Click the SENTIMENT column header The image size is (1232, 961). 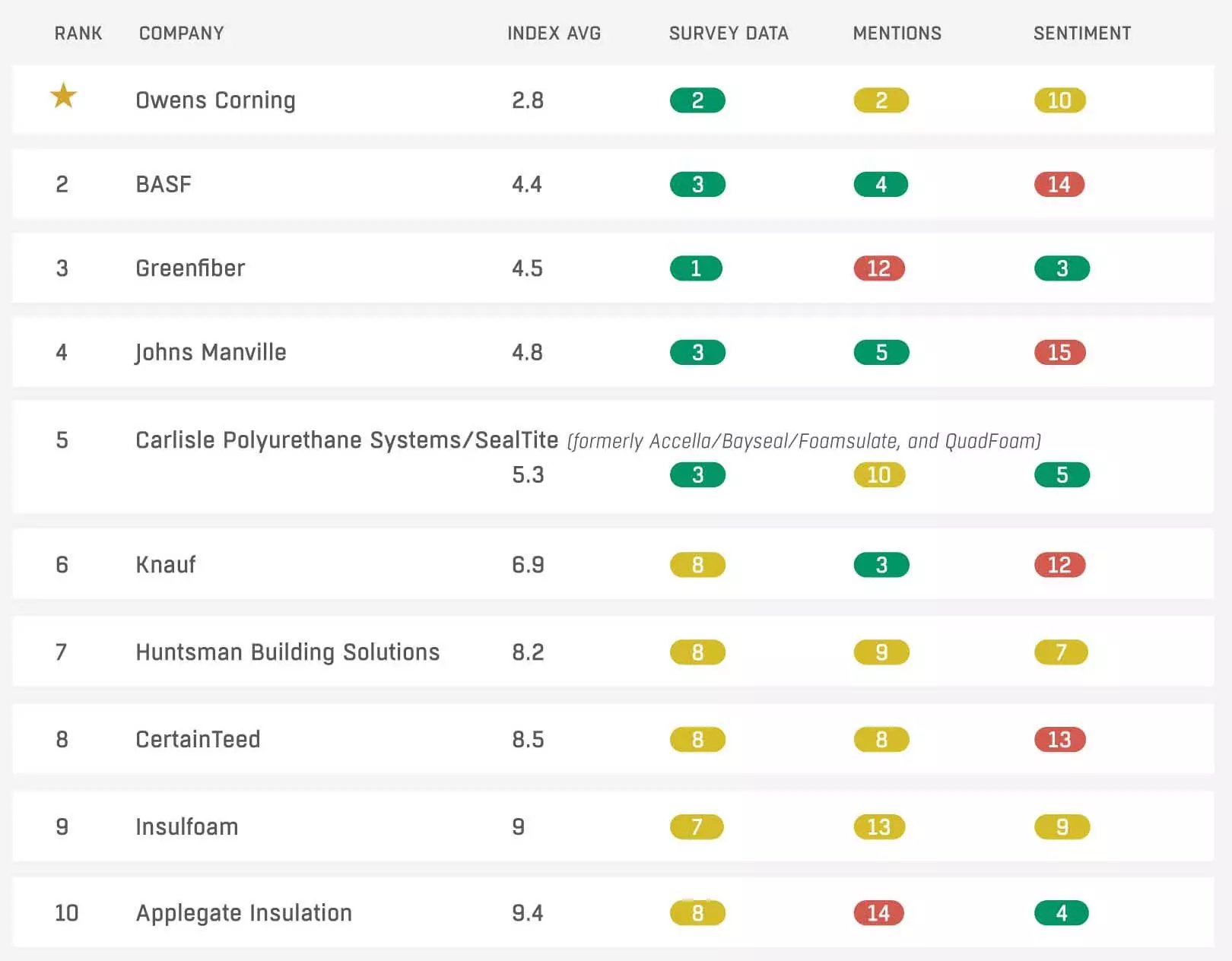1082,33
